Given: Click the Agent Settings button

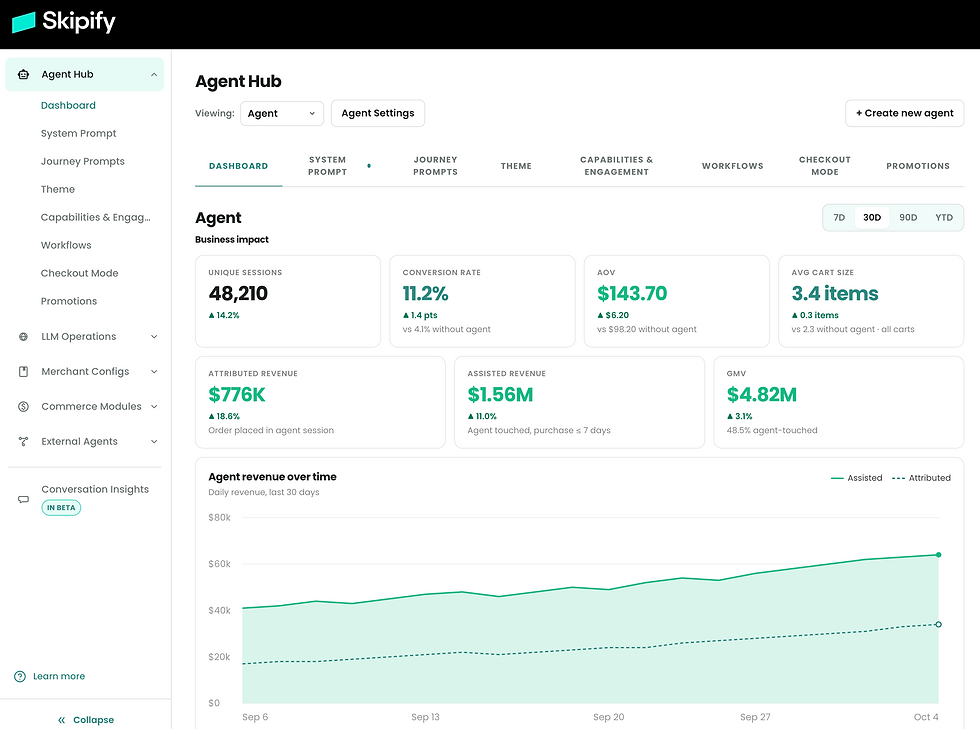Looking at the screenshot, I should pos(378,113).
